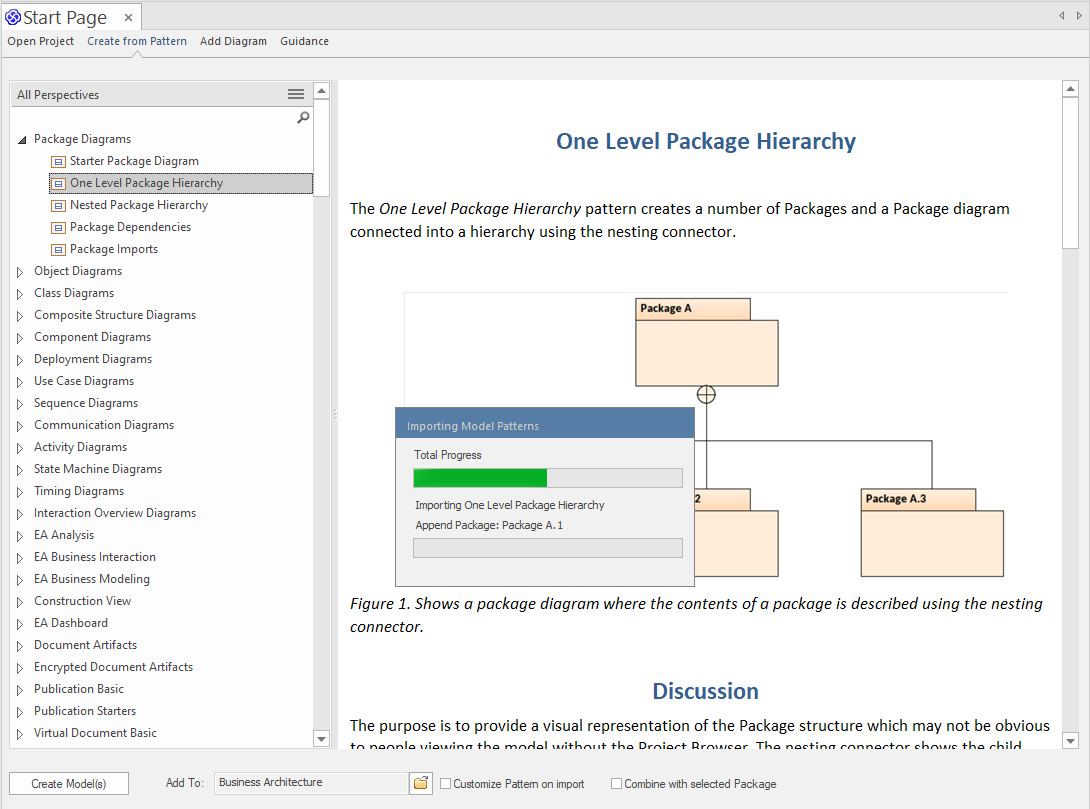The image size is (1090, 809).
Task: Check Combine with selected Package option
Action: click(617, 784)
